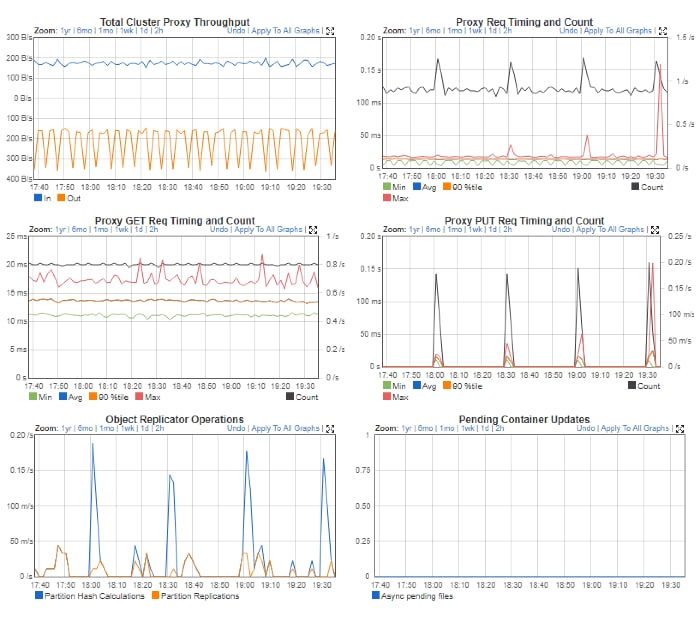Apply To All Graphs from Object Replicator Operations

285,428
